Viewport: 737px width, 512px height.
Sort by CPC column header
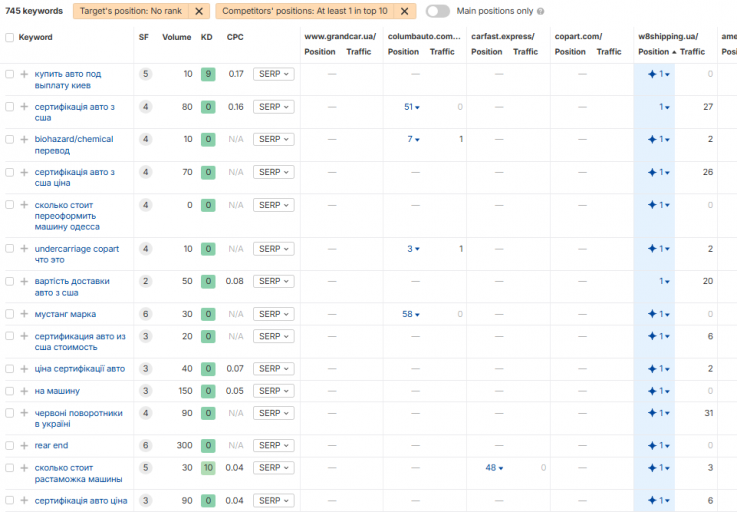[x=235, y=37]
